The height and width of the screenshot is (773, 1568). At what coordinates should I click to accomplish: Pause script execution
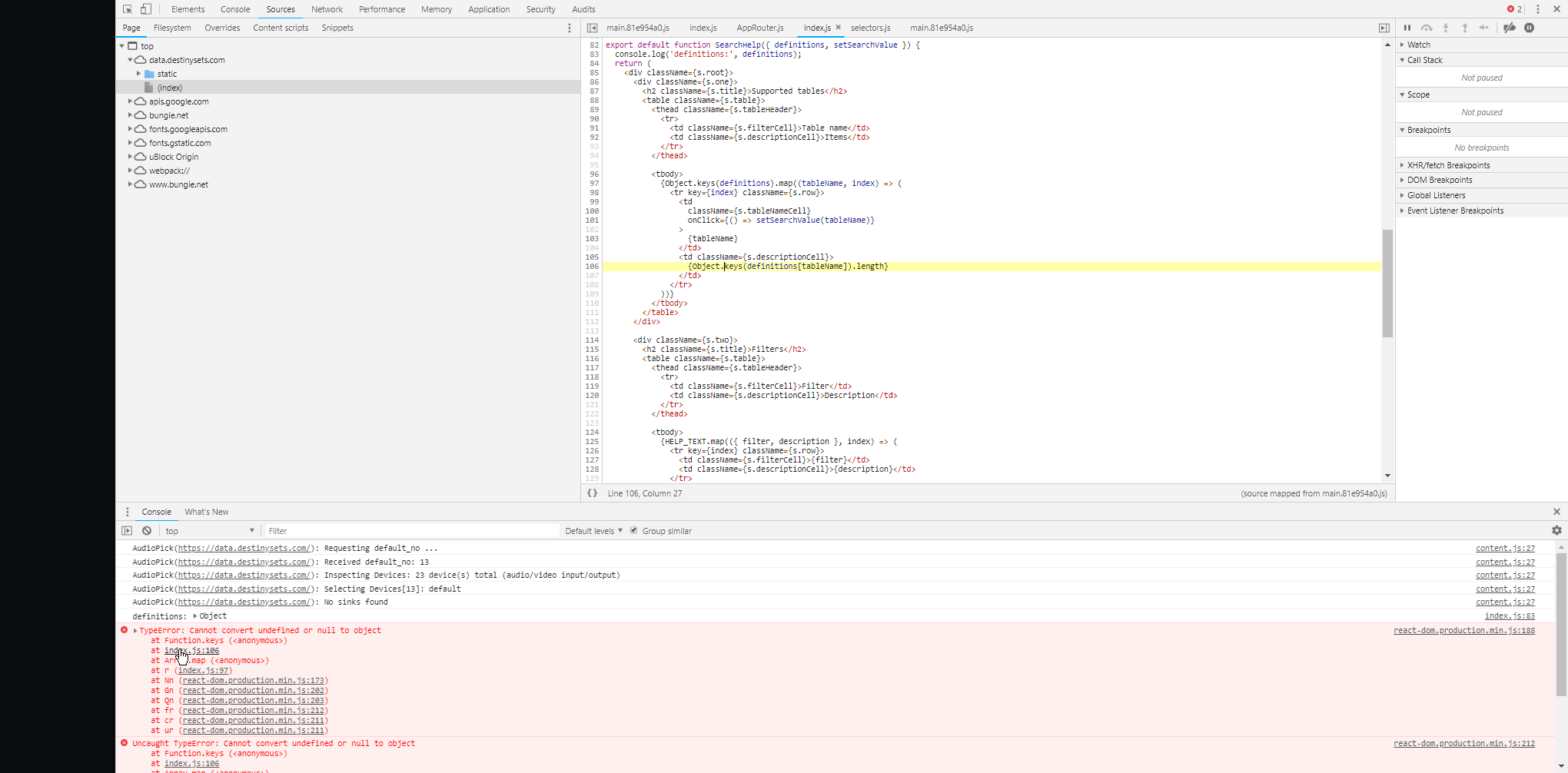click(x=1407, y=28)
